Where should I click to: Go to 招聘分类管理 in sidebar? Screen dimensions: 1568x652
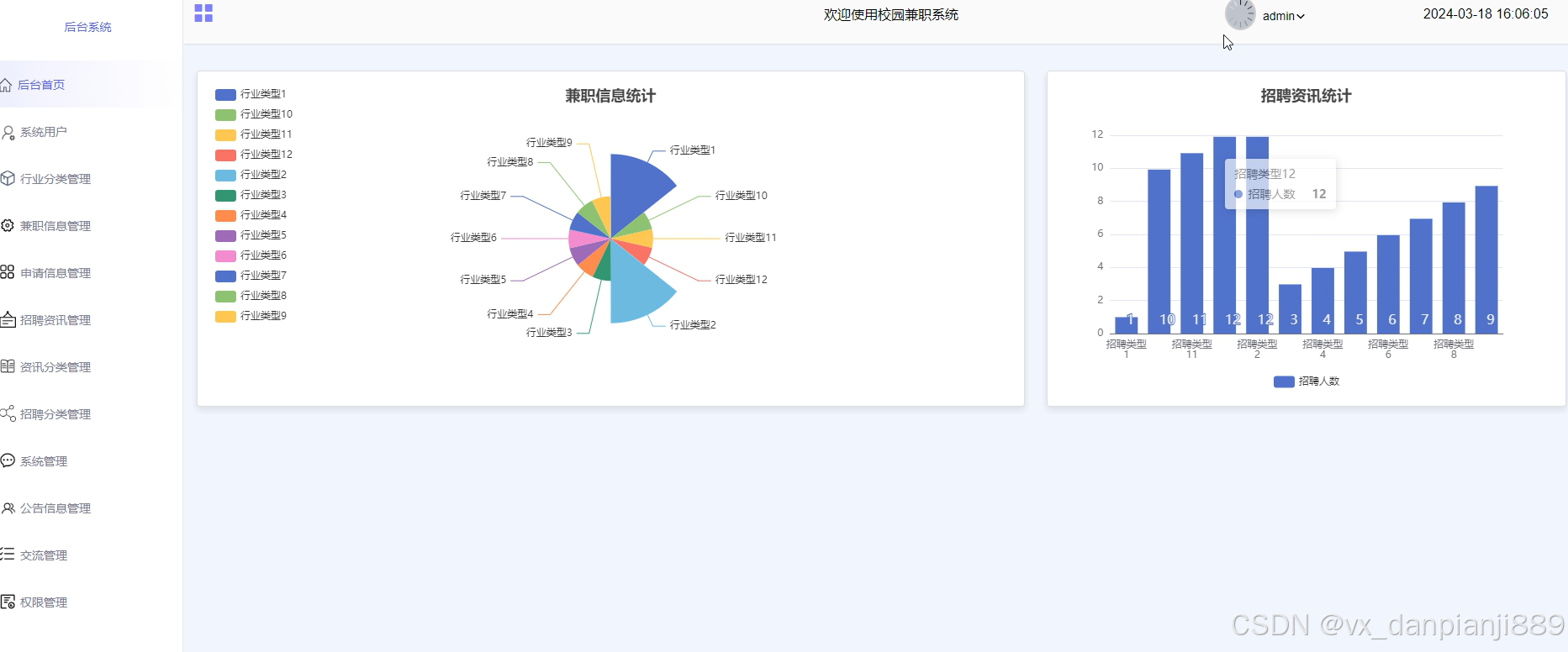click(91, 414)
